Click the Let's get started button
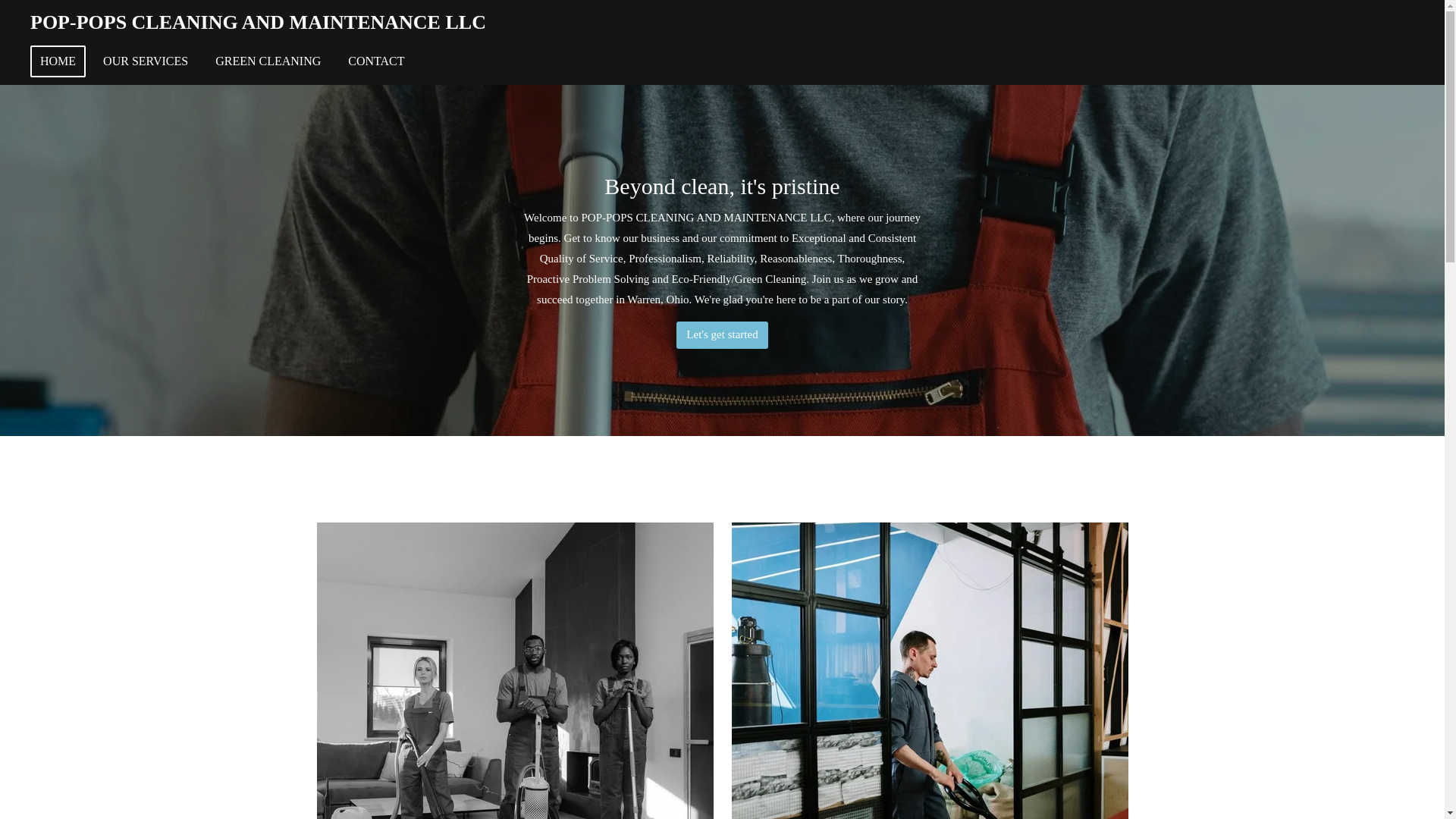Image resolution: width=1456 pixels, height=819 pixels. (722, 335)
